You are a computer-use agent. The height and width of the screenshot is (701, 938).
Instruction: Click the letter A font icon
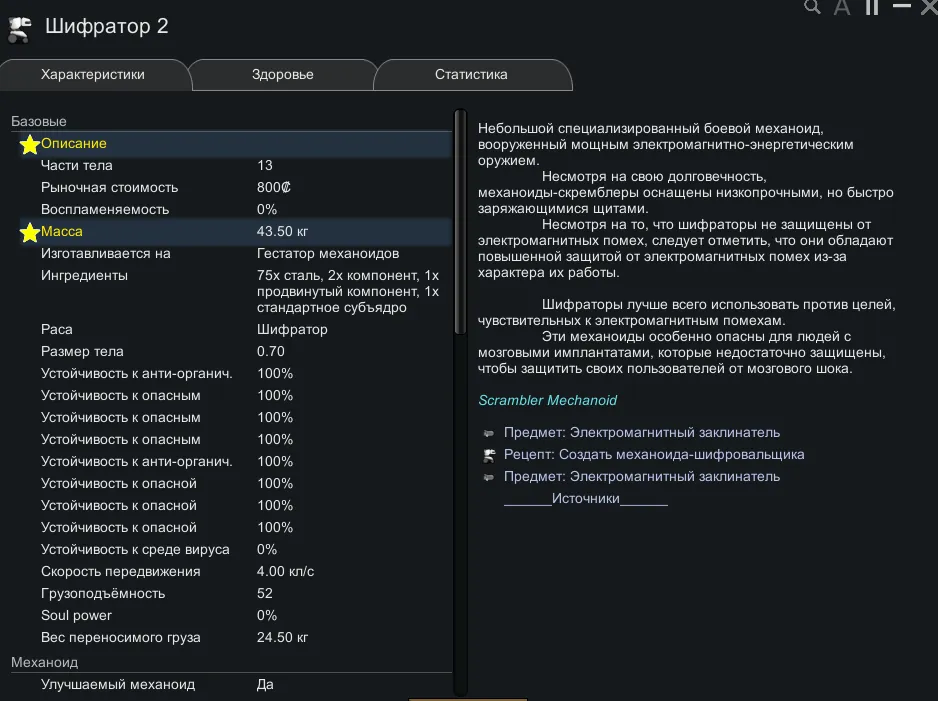(x=842, y=8)
